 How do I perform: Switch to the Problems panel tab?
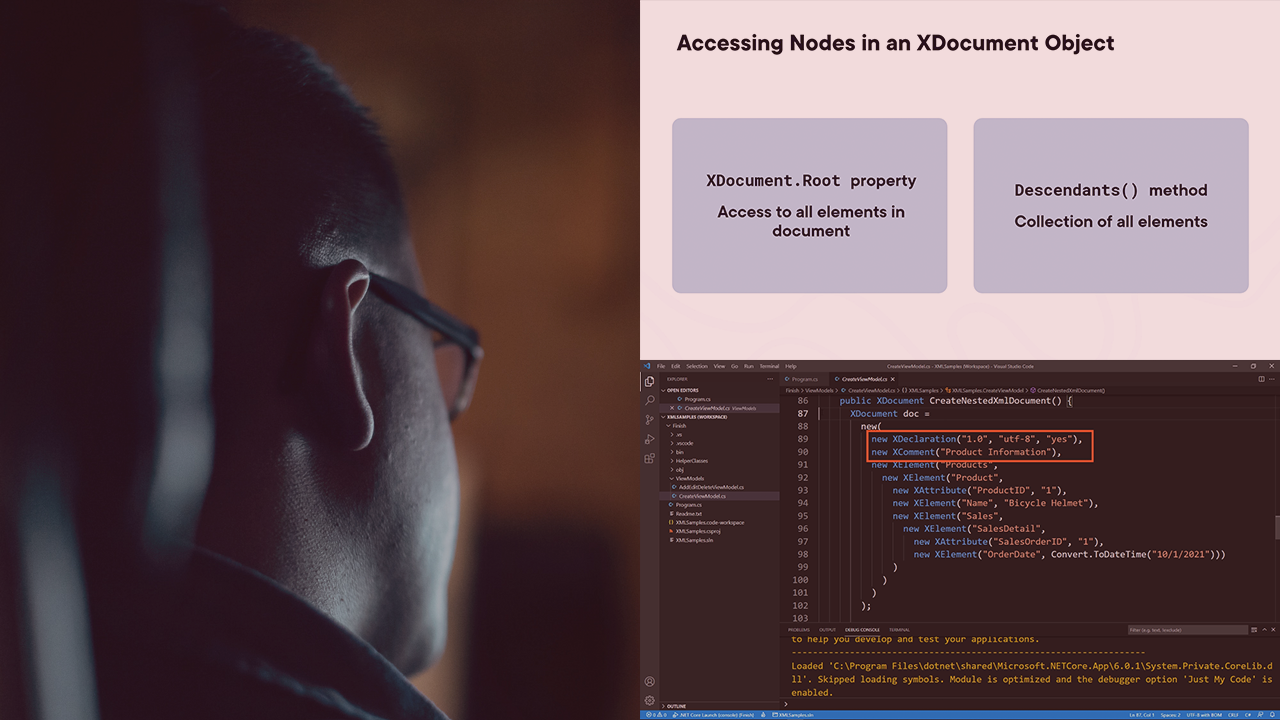tap(798, 630)
